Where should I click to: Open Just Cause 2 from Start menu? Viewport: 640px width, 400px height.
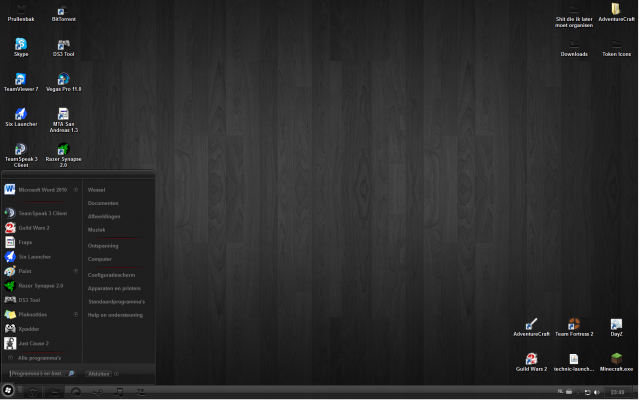pyautogui.click(x=33, y=342)
